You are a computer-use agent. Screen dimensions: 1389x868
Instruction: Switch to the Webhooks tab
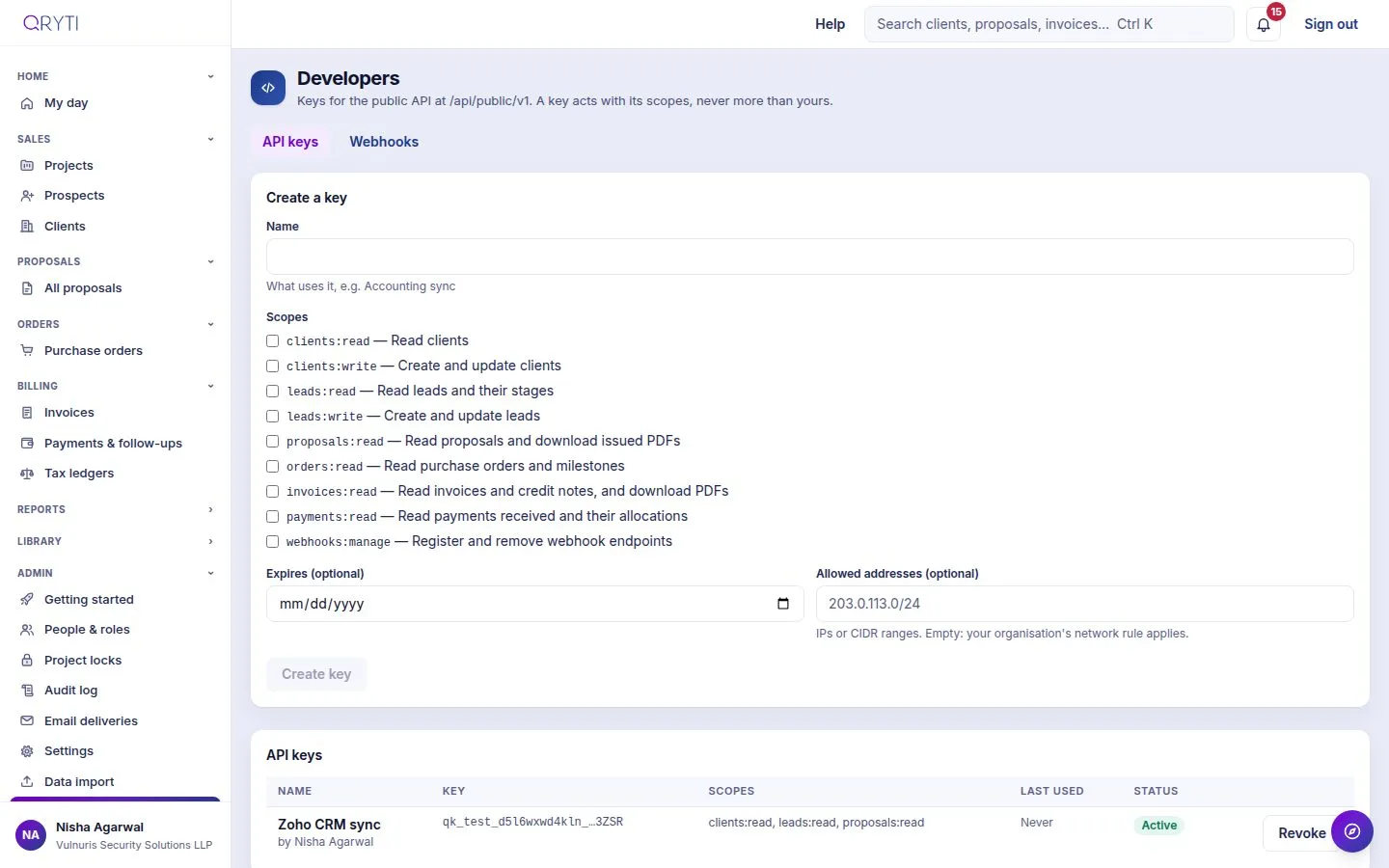coord(384,142)
